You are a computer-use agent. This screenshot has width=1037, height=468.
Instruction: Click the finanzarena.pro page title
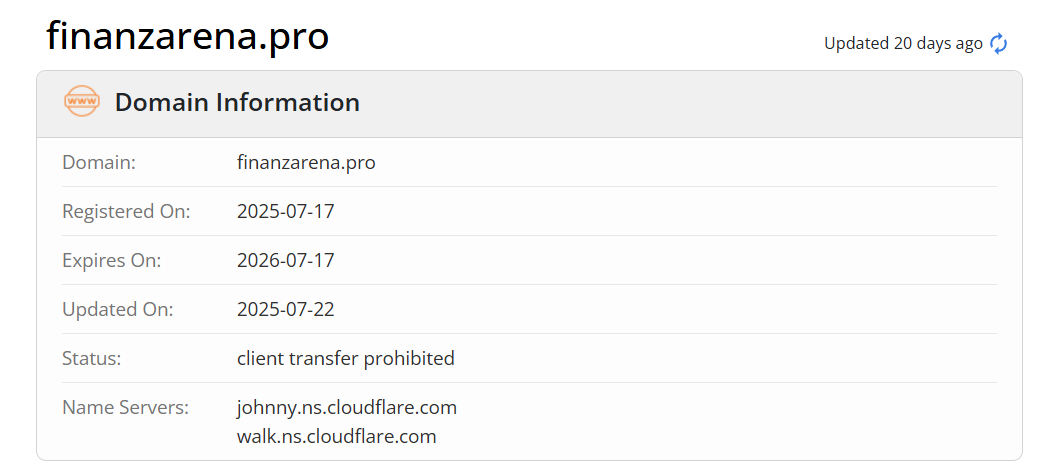coord(187,37)
